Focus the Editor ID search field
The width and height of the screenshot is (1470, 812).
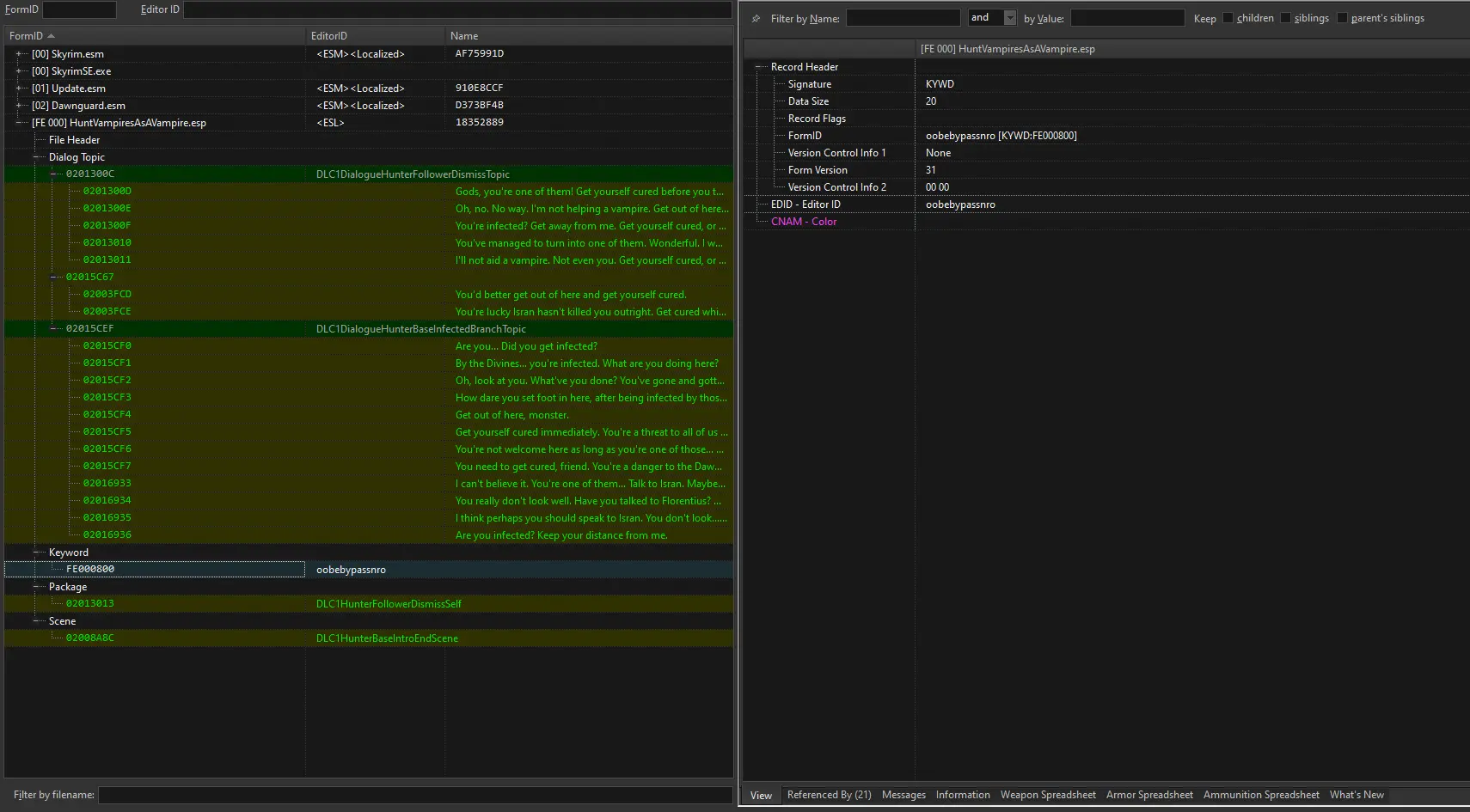click(457, 9)
